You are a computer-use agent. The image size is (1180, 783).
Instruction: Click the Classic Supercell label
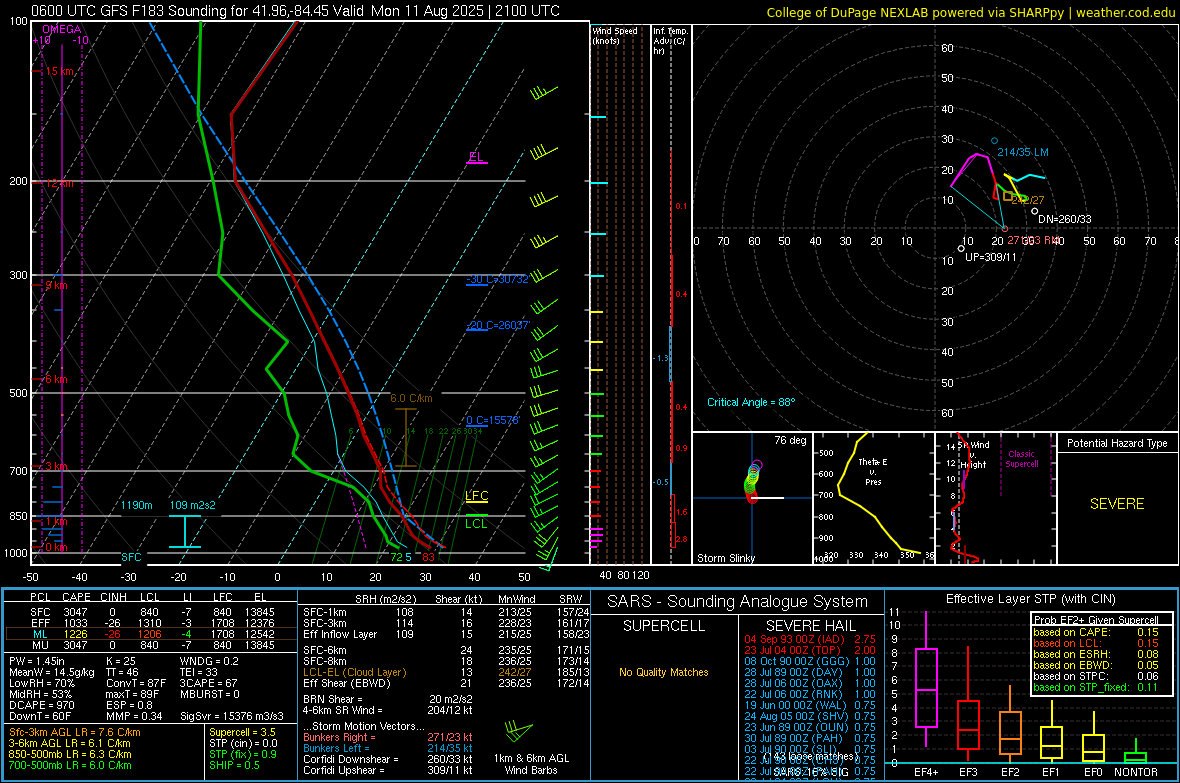click(x=1021, y=459)
